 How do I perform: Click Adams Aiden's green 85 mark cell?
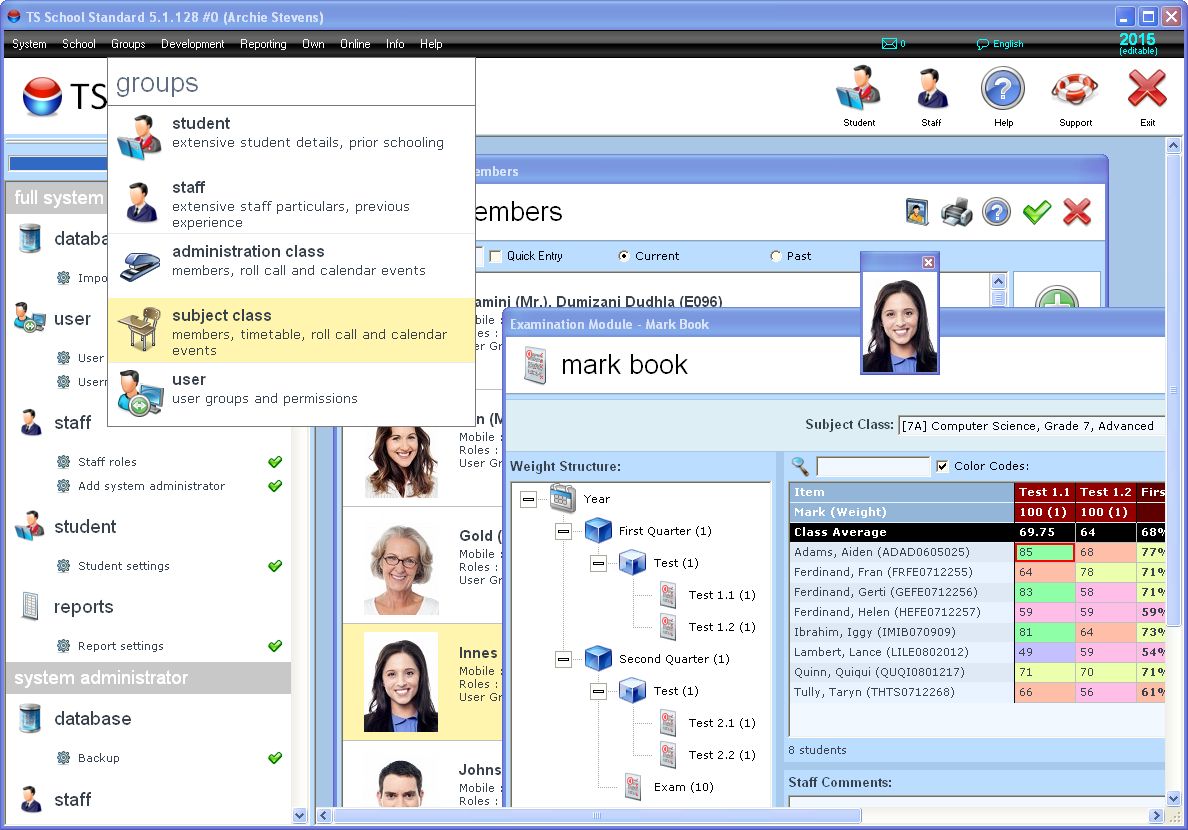1044,552
